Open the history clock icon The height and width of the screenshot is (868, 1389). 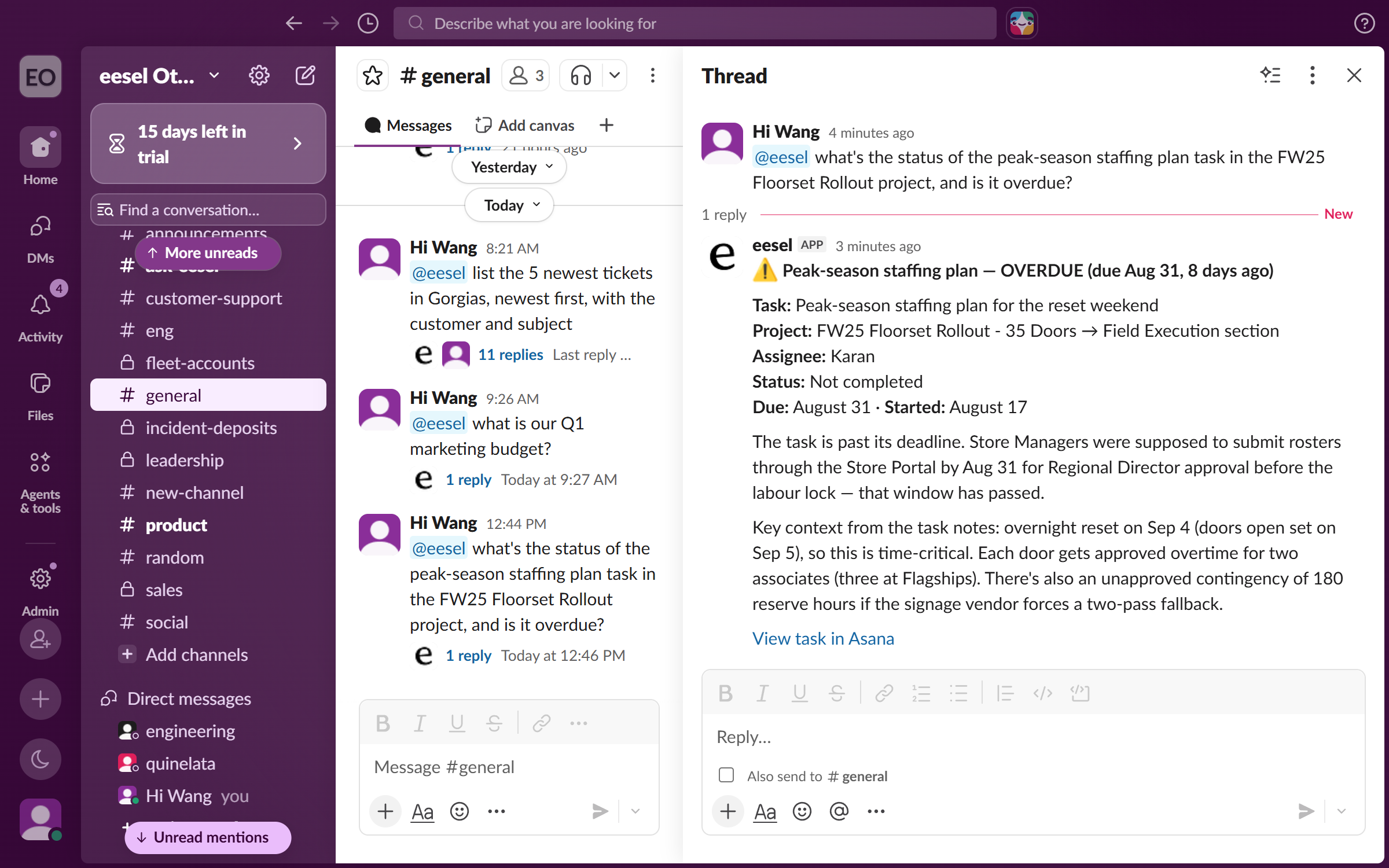coord(368,23)
